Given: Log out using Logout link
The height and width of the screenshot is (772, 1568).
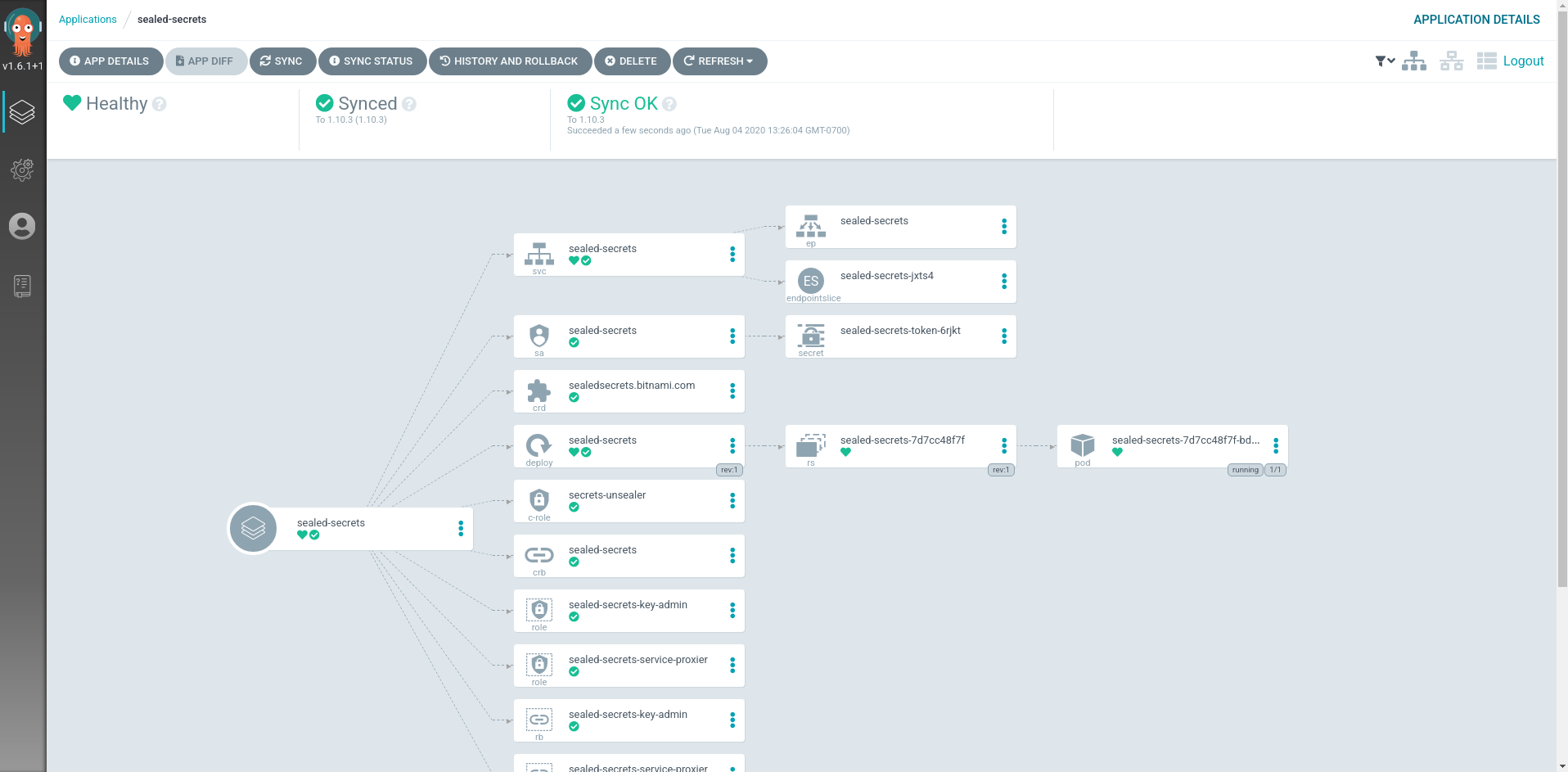Looking at the screenshot, I should (1523, 61).
